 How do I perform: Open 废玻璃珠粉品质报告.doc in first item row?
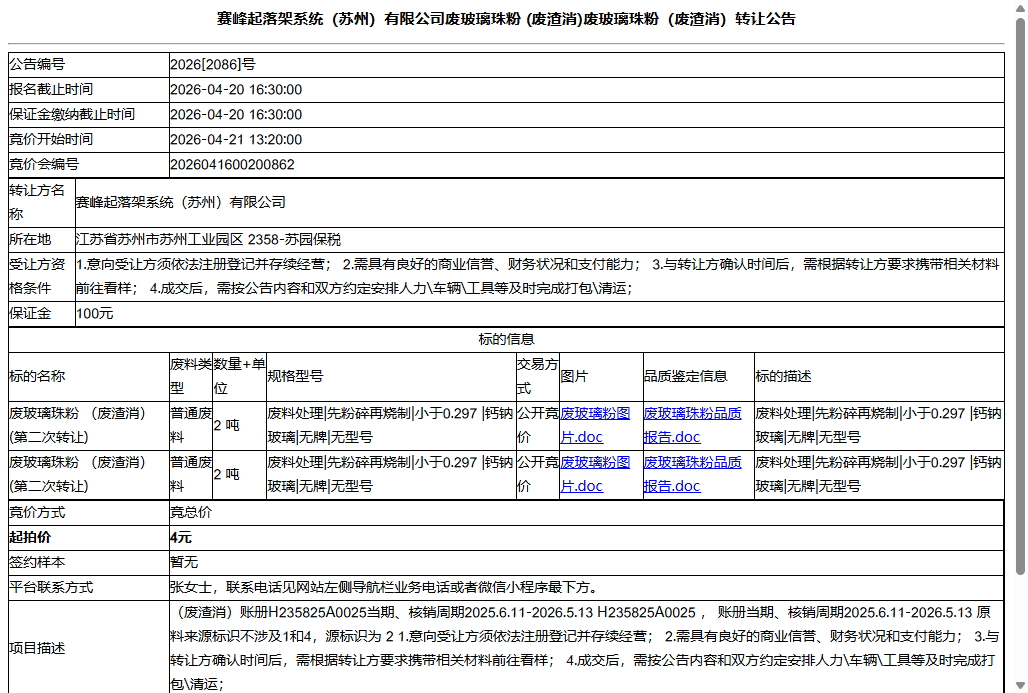pos(692,426)
